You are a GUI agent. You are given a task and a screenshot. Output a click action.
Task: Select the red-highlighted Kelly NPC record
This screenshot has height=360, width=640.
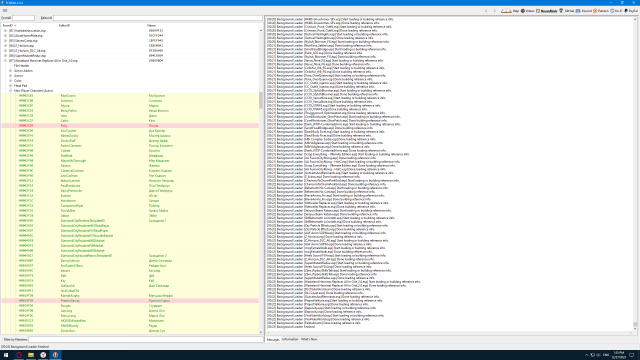tap(130, 126)
